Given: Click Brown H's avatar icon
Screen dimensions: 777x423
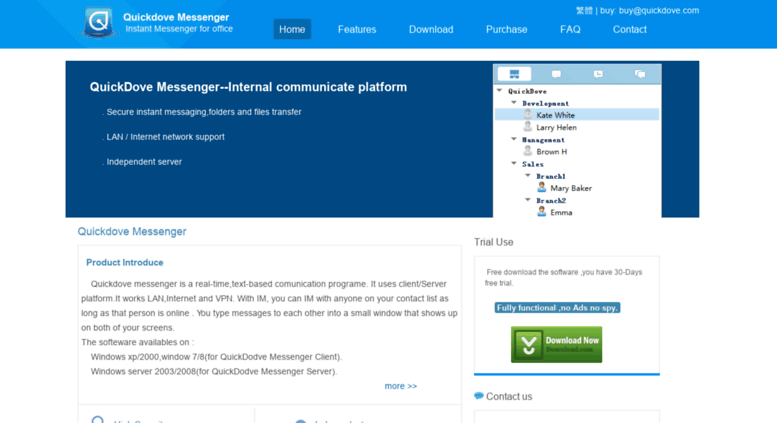Looking at the screenshot, I should 528,151.
